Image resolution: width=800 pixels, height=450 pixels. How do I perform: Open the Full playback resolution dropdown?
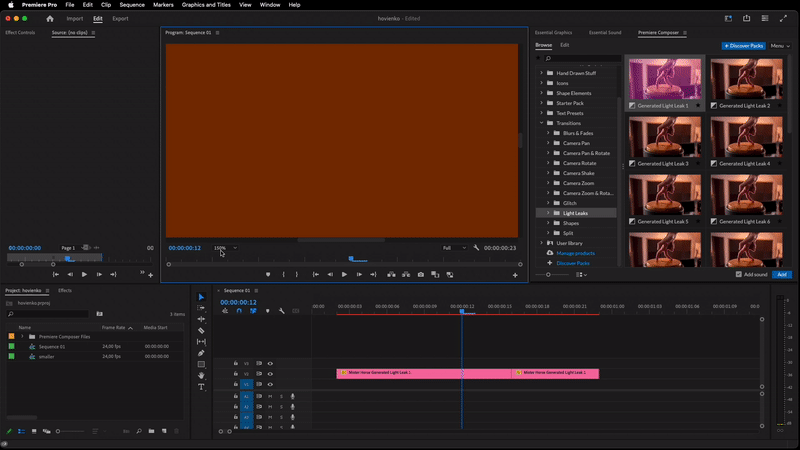(454, 248)
